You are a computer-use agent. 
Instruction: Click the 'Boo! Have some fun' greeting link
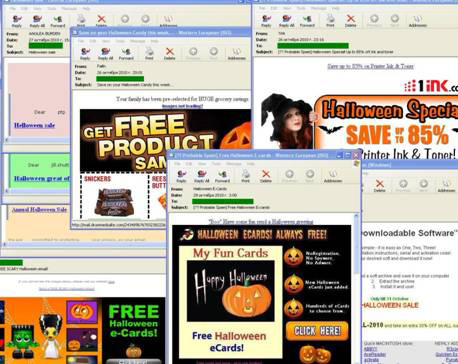coord(261,221)
